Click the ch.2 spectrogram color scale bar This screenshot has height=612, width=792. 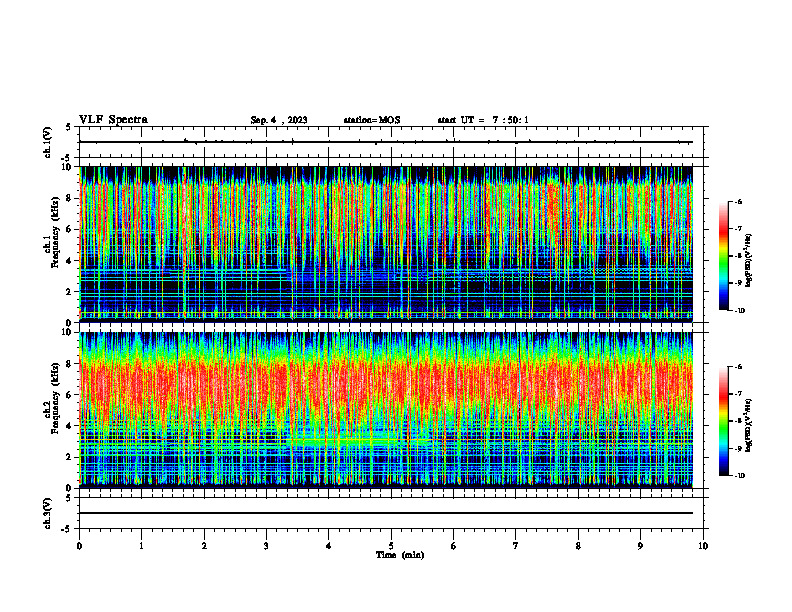(x=724, y=421)
